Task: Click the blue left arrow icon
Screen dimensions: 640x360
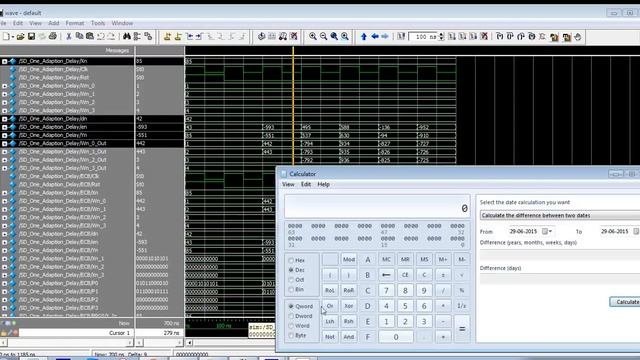Action: click(374, 37)
